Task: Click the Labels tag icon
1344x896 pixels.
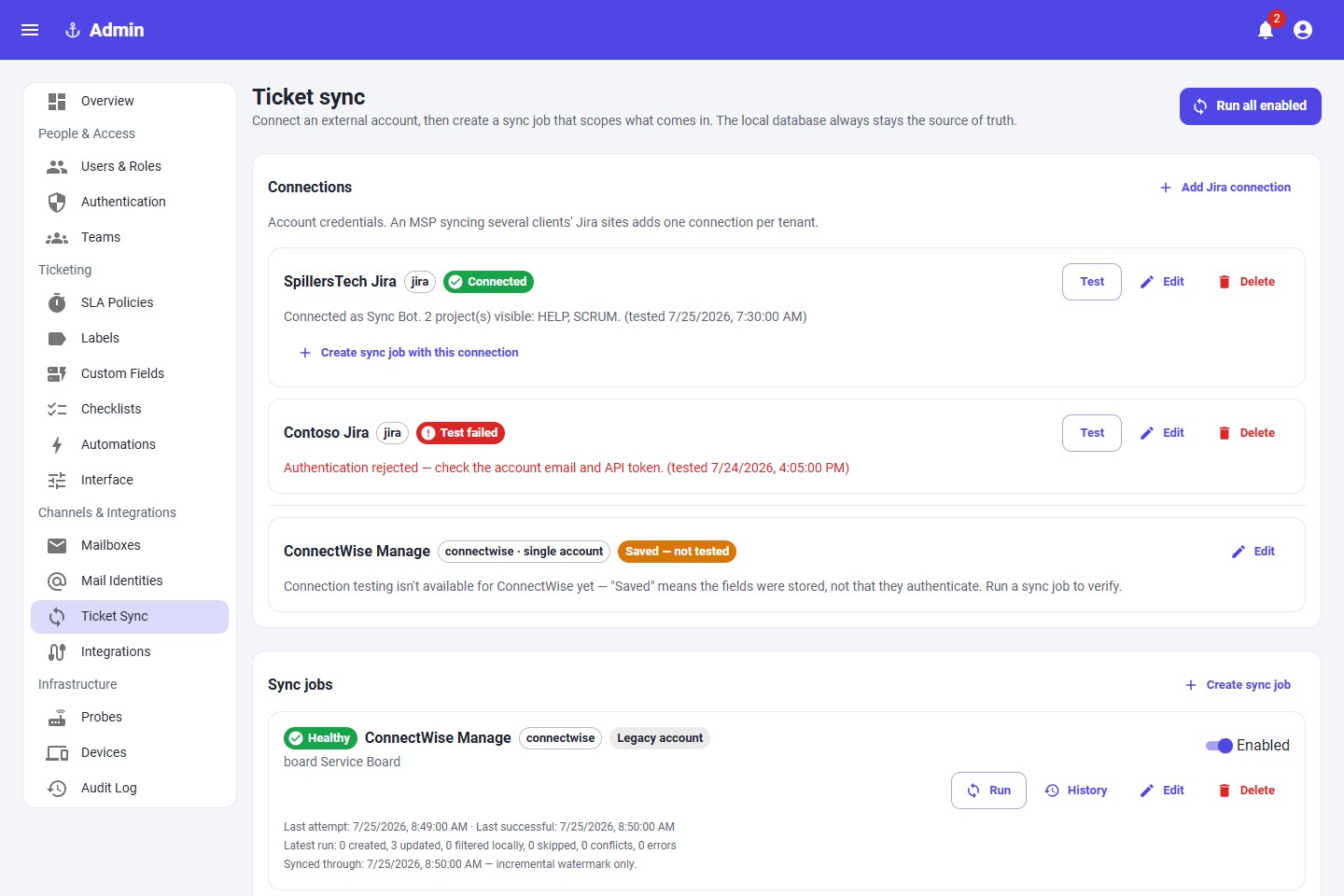Action: click(57, 338)
